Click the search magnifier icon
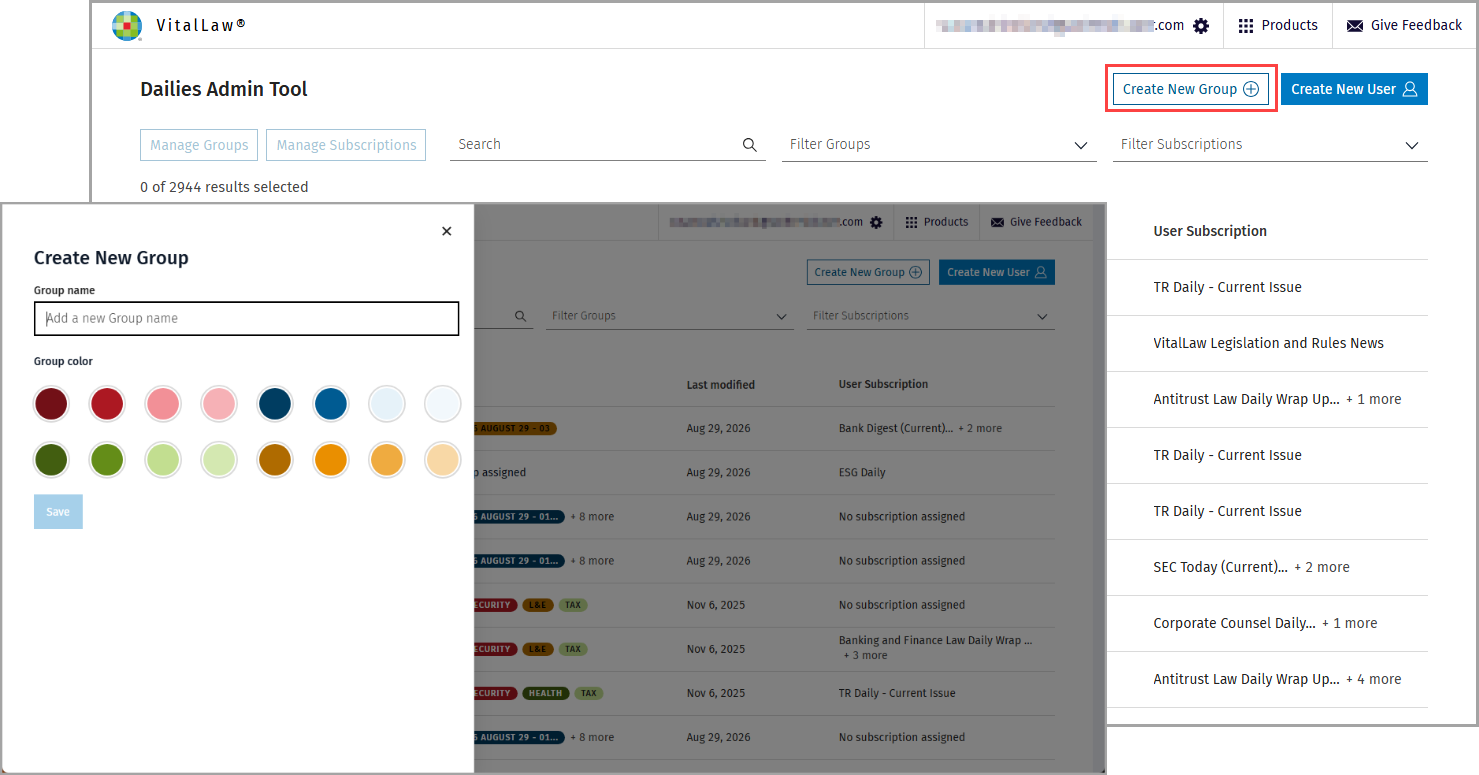The width and height of the screenshot is (1479, 775). coord(750,145)
